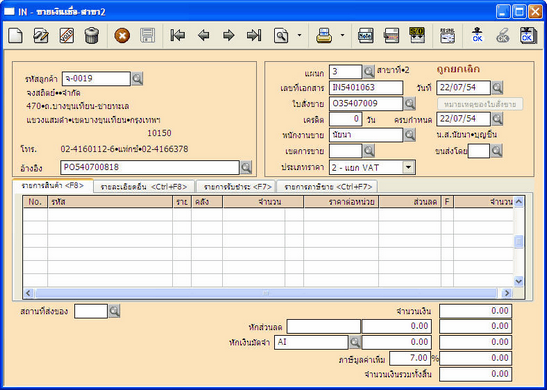The image size is (547, 390).
Task: Click the ส่วนลด column header
Action: point(410,202)
